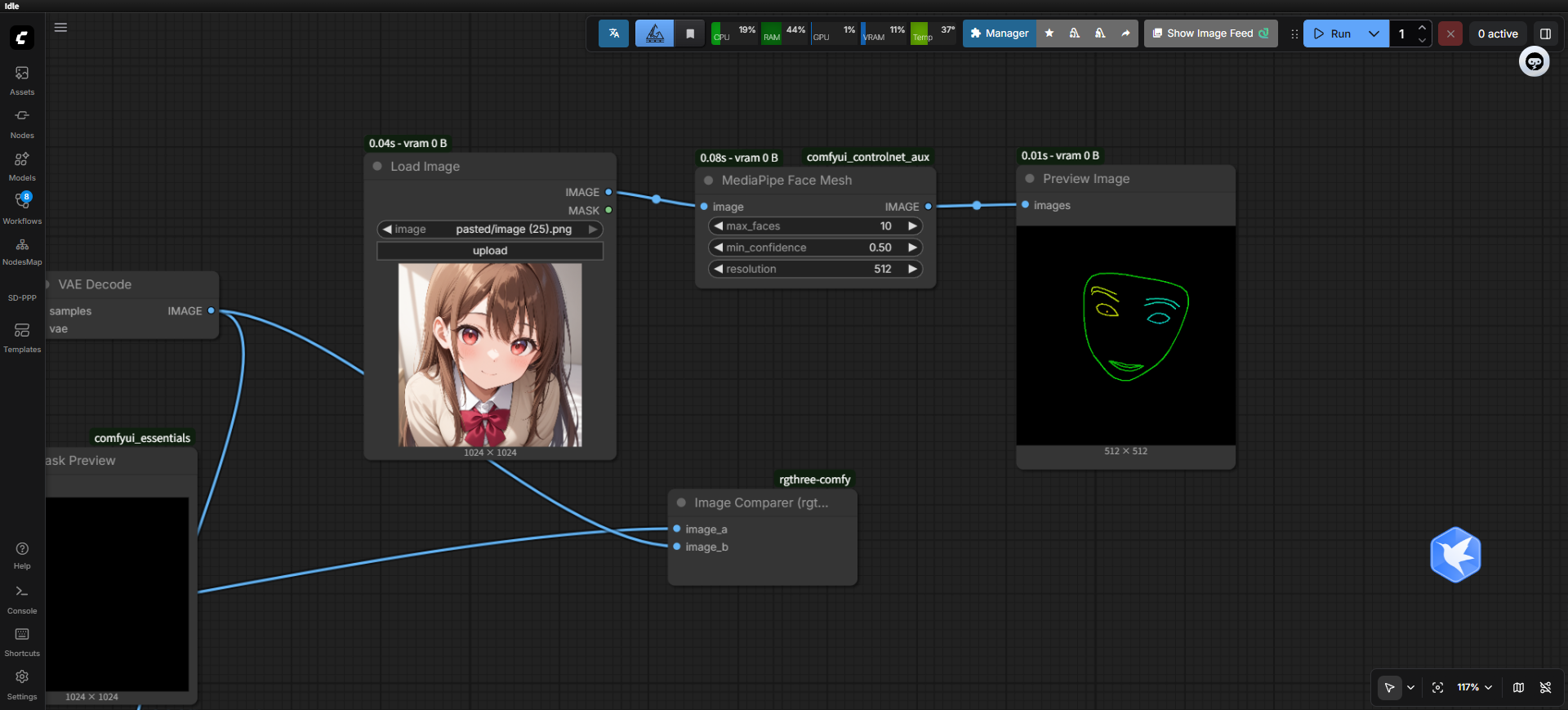The image size is (1568, 710).
Task: Toggle the right side panel icon
Action: click(1545, 33)
